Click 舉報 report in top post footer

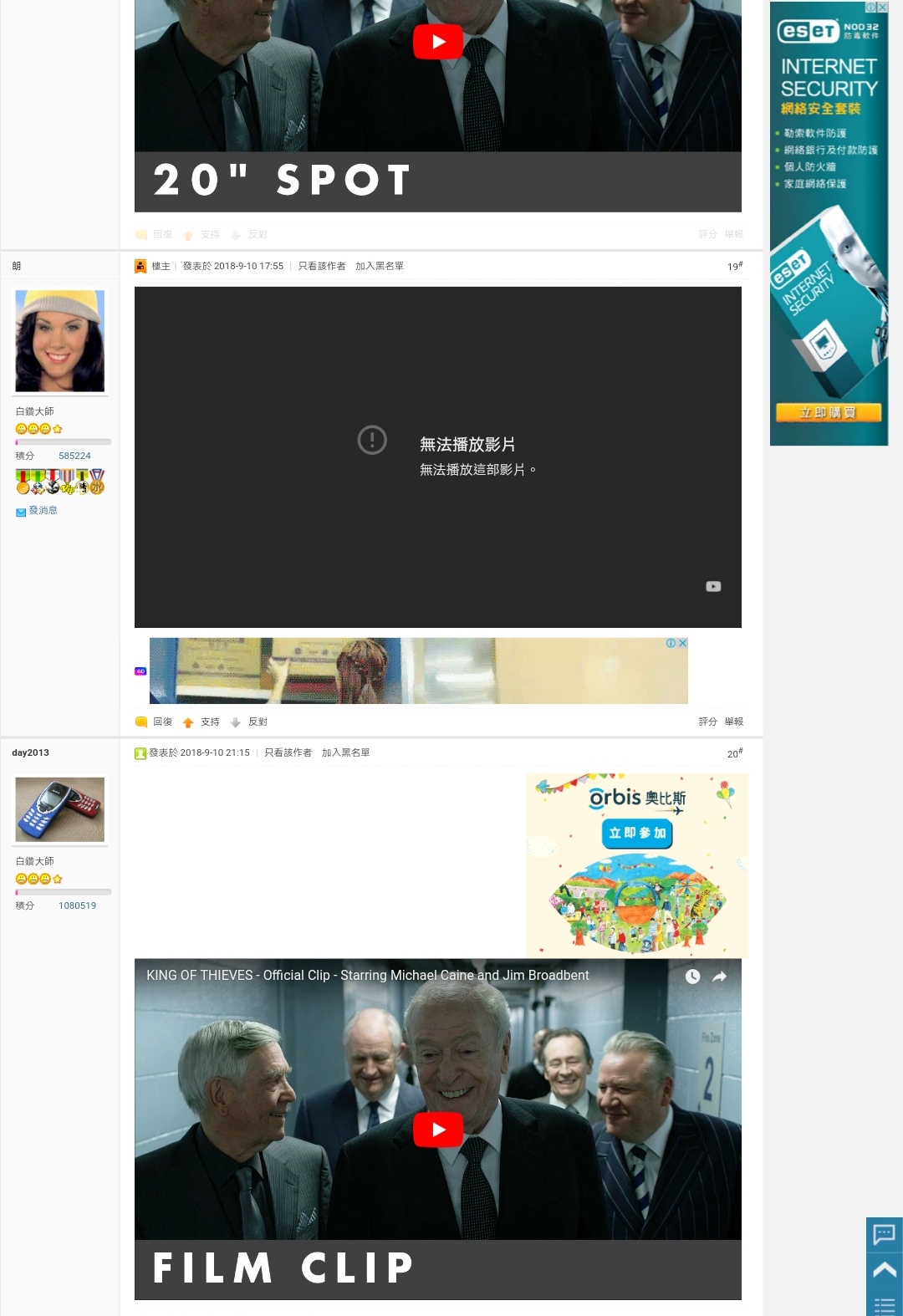click(734, 234)
